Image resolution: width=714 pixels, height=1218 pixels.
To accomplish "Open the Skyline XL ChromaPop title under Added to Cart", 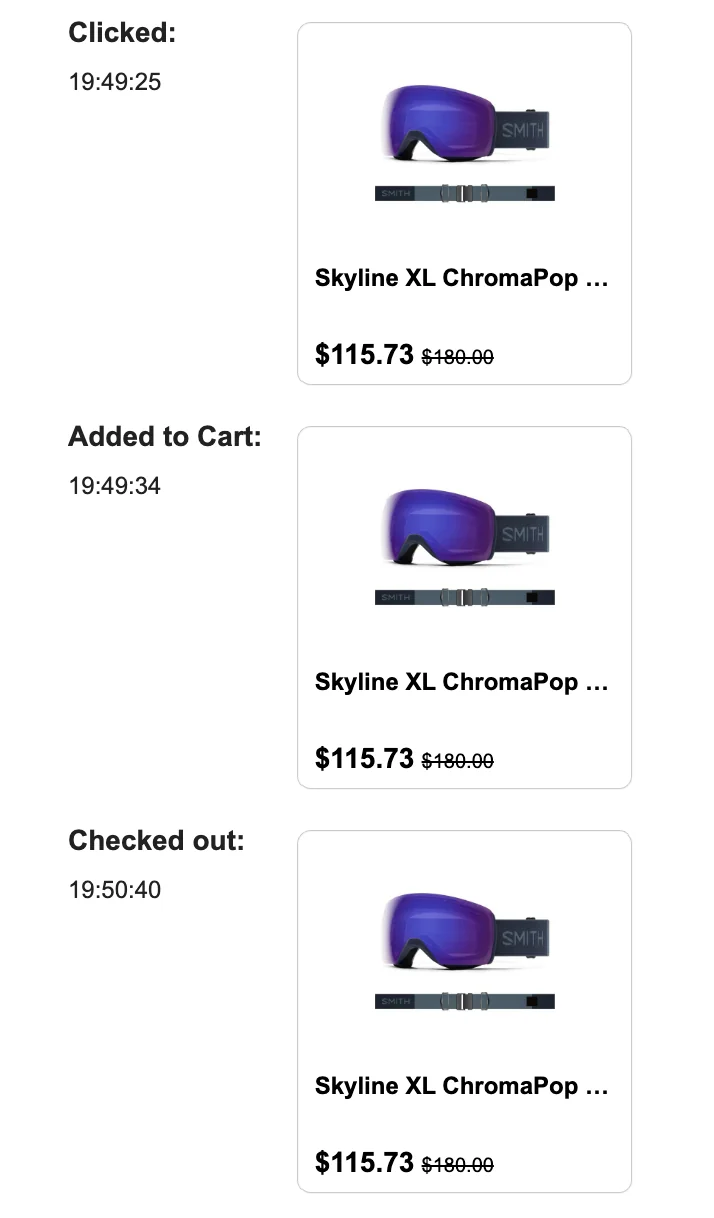I will 461,682.
